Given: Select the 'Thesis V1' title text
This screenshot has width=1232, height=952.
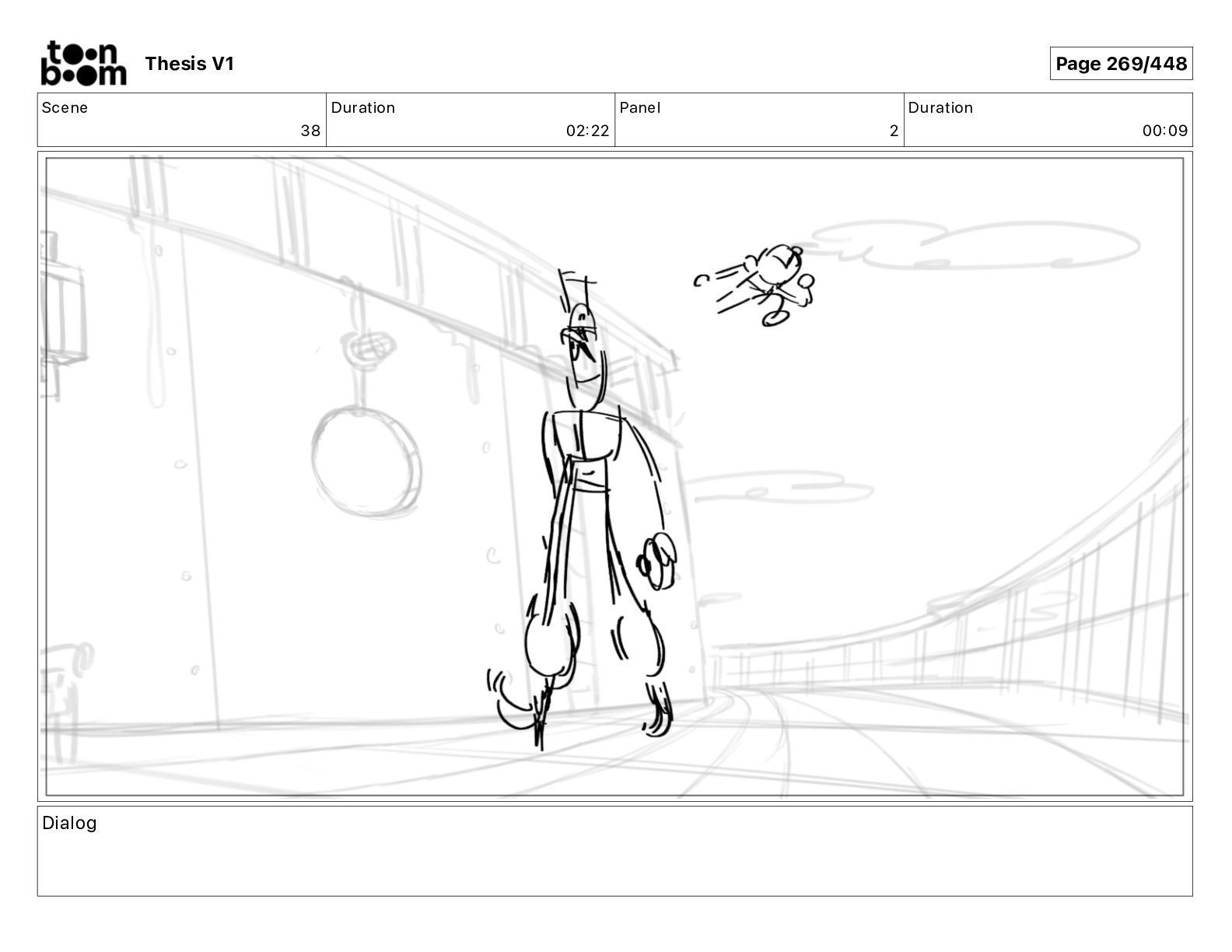Looking at the screenshot, I should 189,64.
